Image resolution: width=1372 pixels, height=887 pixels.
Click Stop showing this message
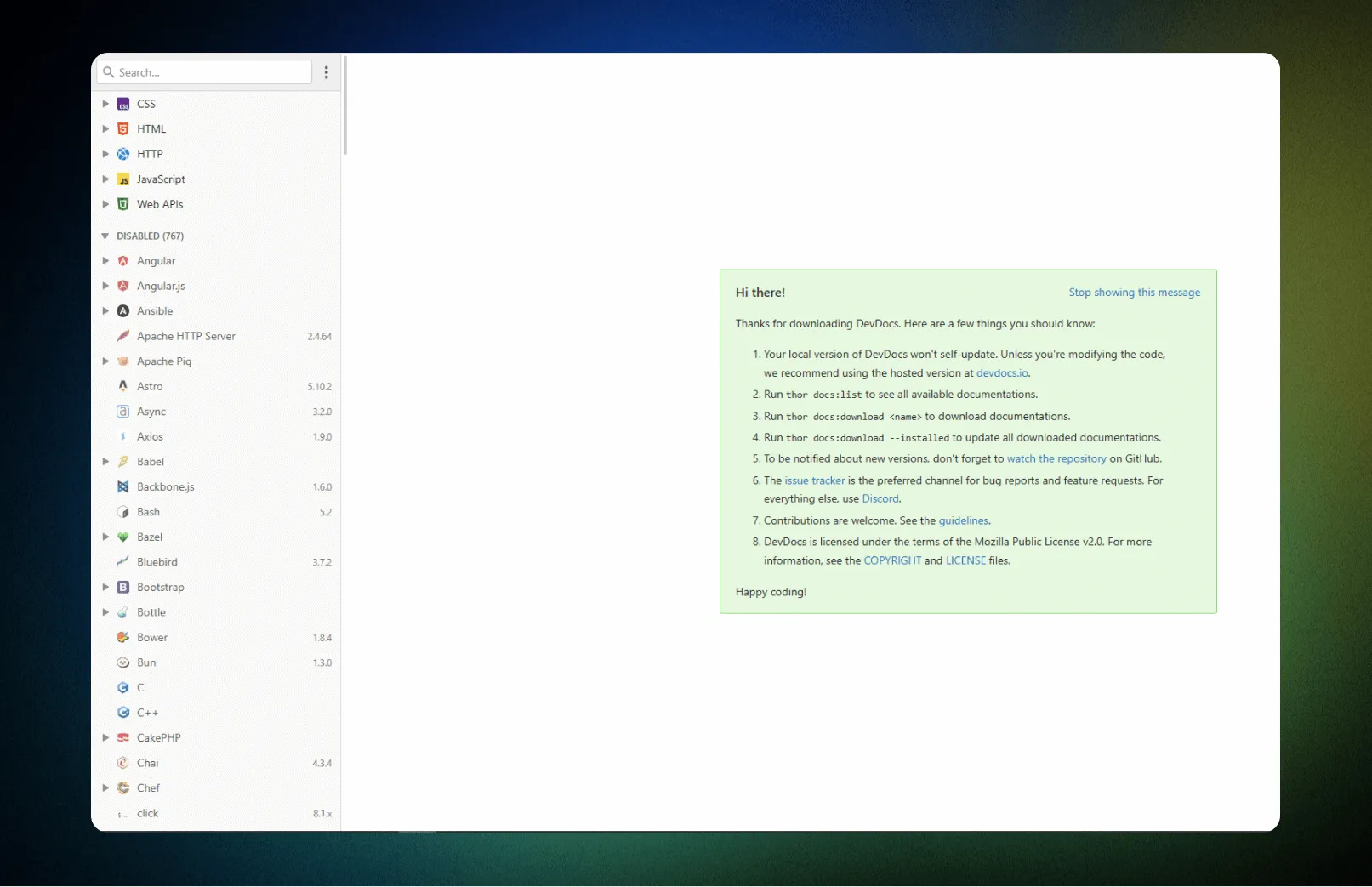click(1134, 293)
